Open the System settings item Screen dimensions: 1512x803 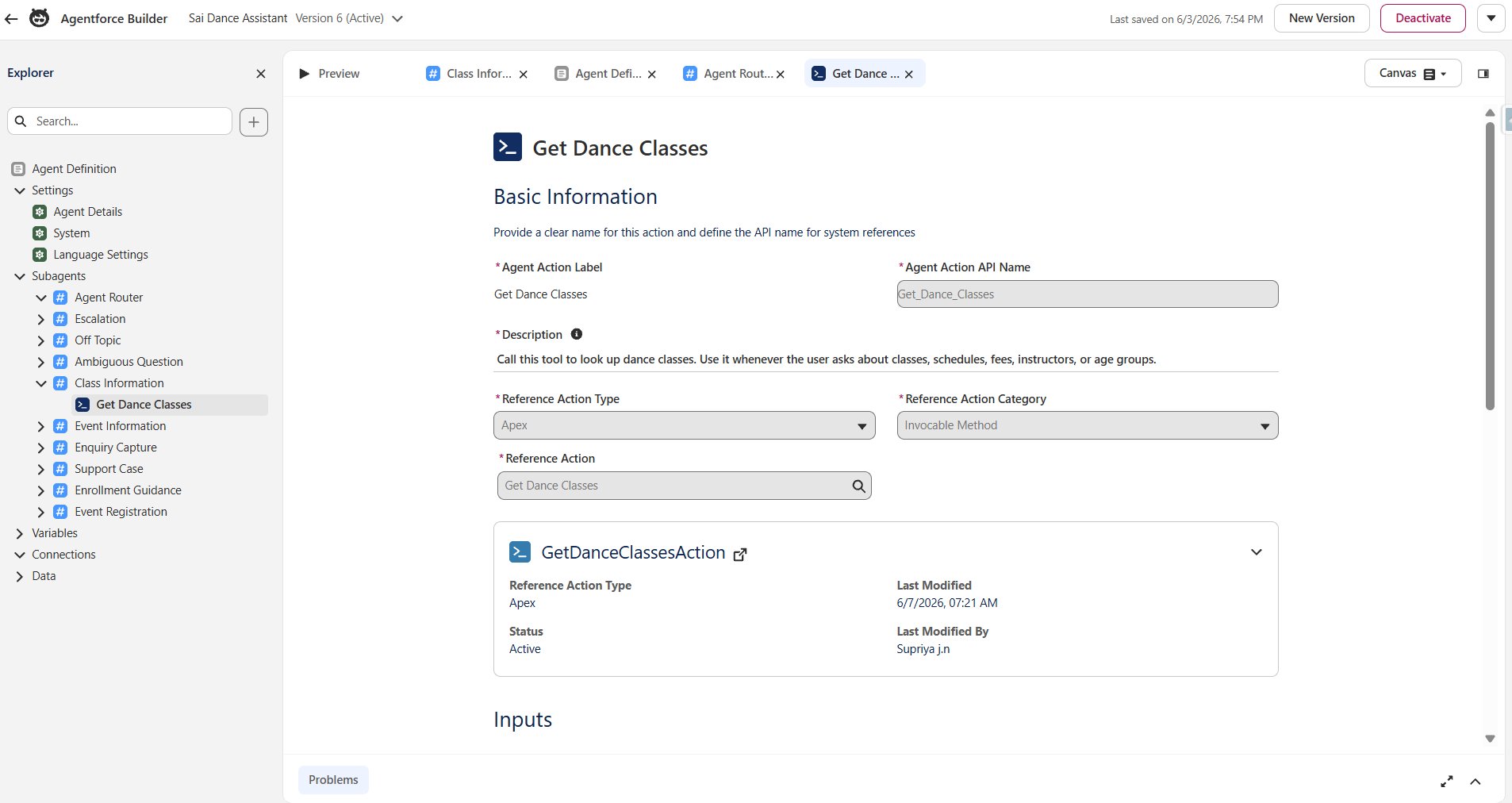click(71, 233)
